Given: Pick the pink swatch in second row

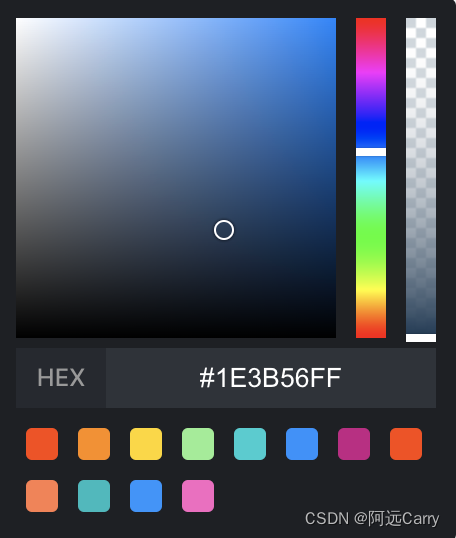Looking at the screenshot, I should 198,496.
